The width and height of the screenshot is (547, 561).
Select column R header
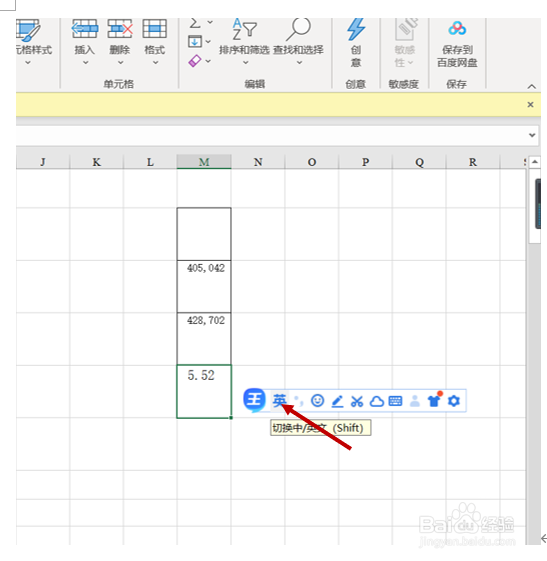point(473,162)
